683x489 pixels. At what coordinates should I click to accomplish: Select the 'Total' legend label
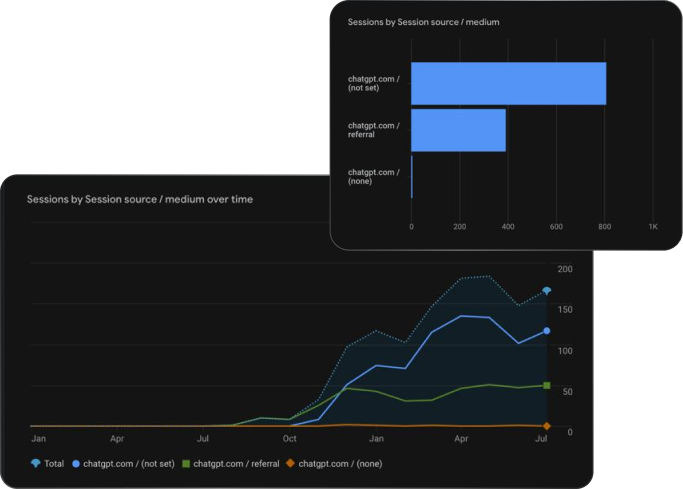tap(54, 464)
